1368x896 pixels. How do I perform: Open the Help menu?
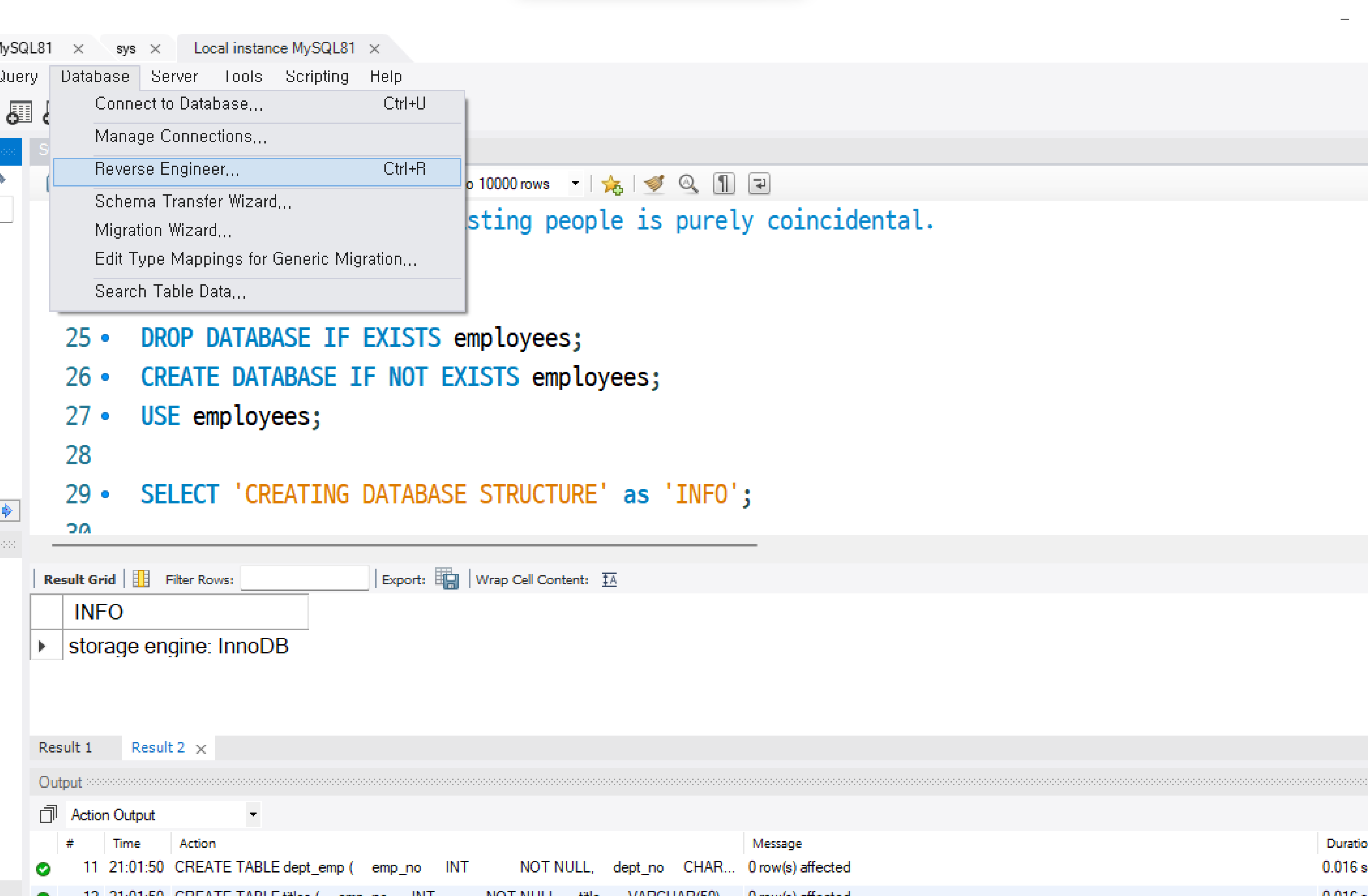(386, 77)
